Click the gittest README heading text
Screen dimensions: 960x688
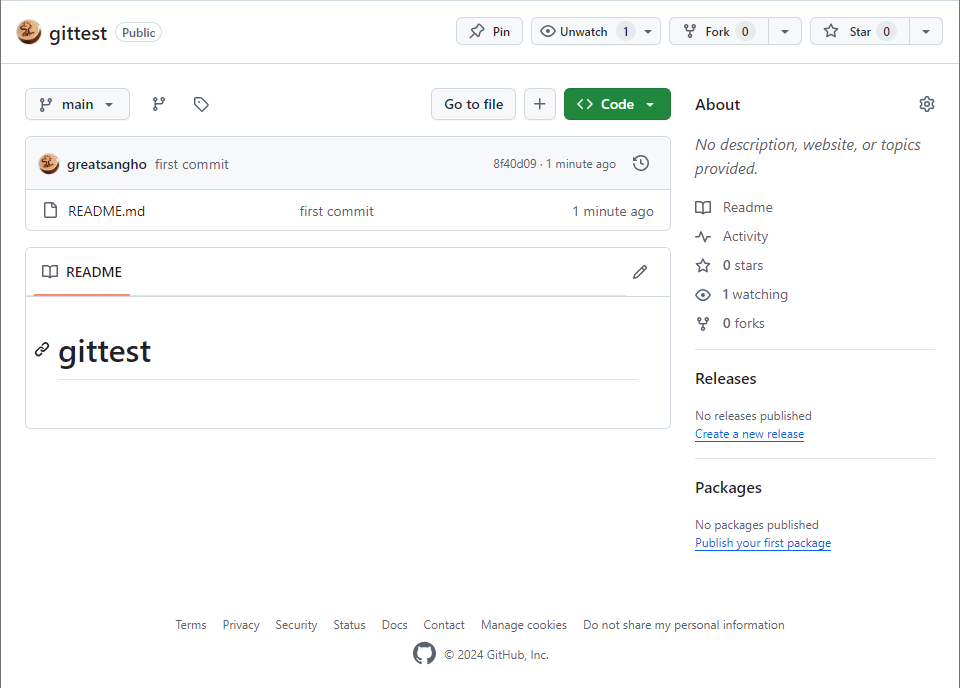[105, 351]
